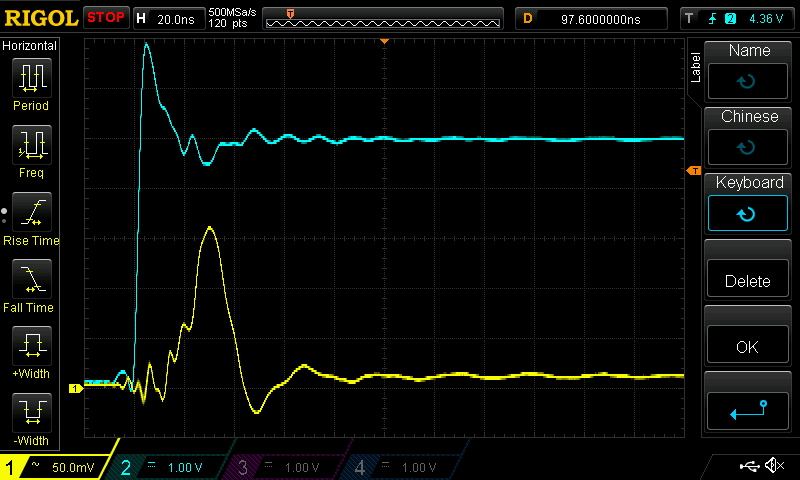The height and width of the screenshot is (480, 800).
Task: Switch to Chinese input method
Action: [747, 137]
